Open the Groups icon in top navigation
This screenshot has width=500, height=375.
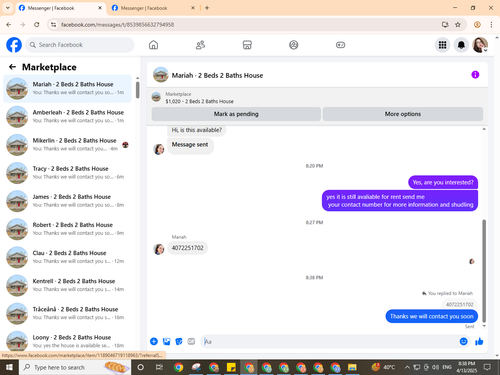(x=294, y=45)
